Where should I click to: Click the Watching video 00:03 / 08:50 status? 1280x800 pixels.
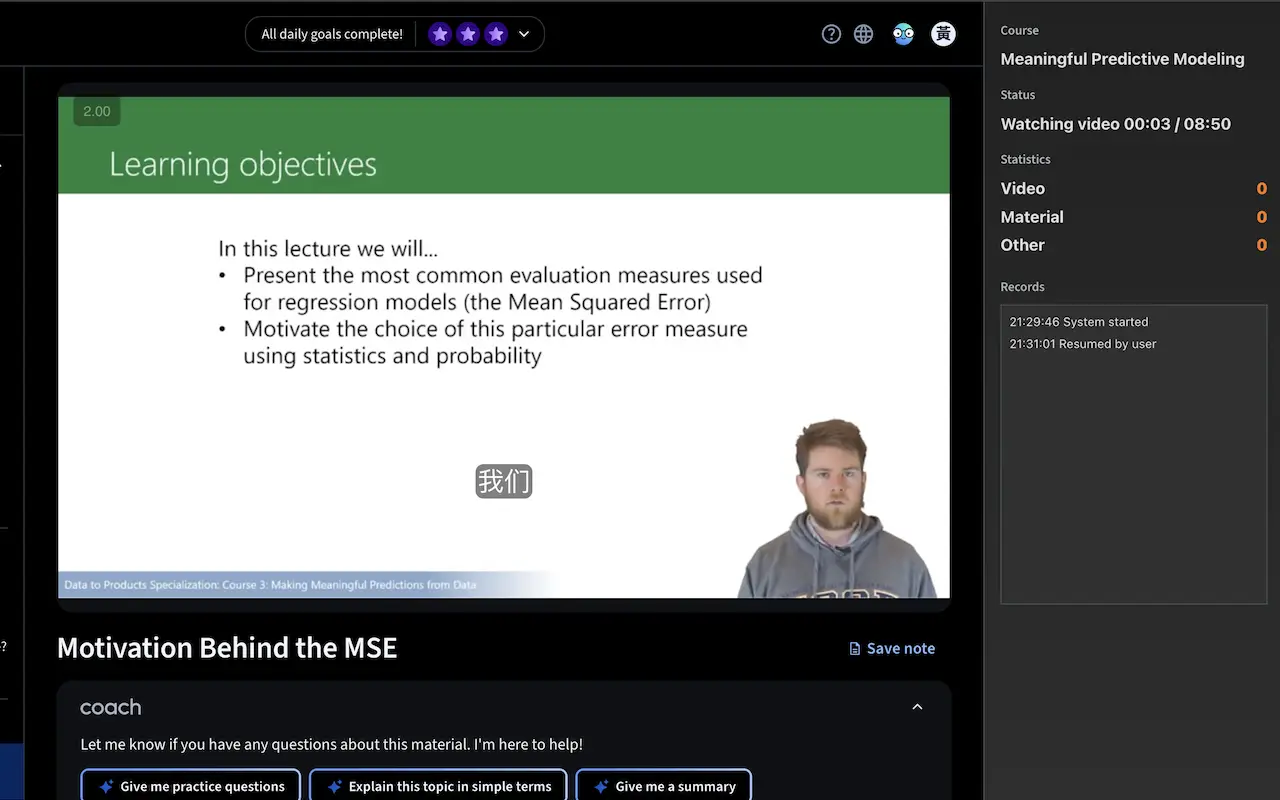(x=1116, y=124)
